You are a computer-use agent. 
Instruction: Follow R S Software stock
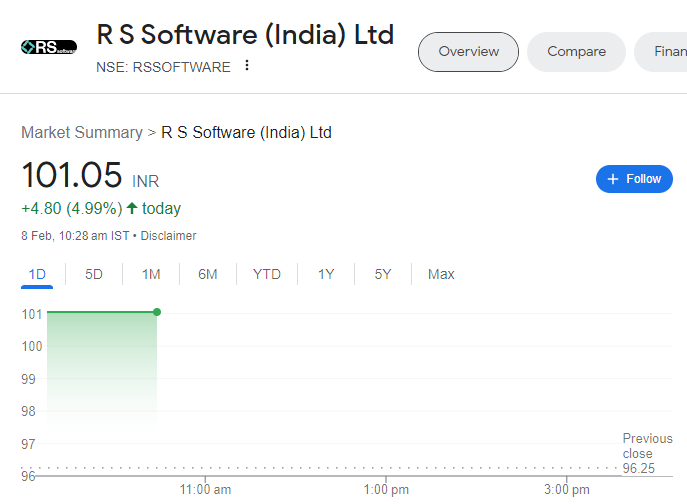634,179
